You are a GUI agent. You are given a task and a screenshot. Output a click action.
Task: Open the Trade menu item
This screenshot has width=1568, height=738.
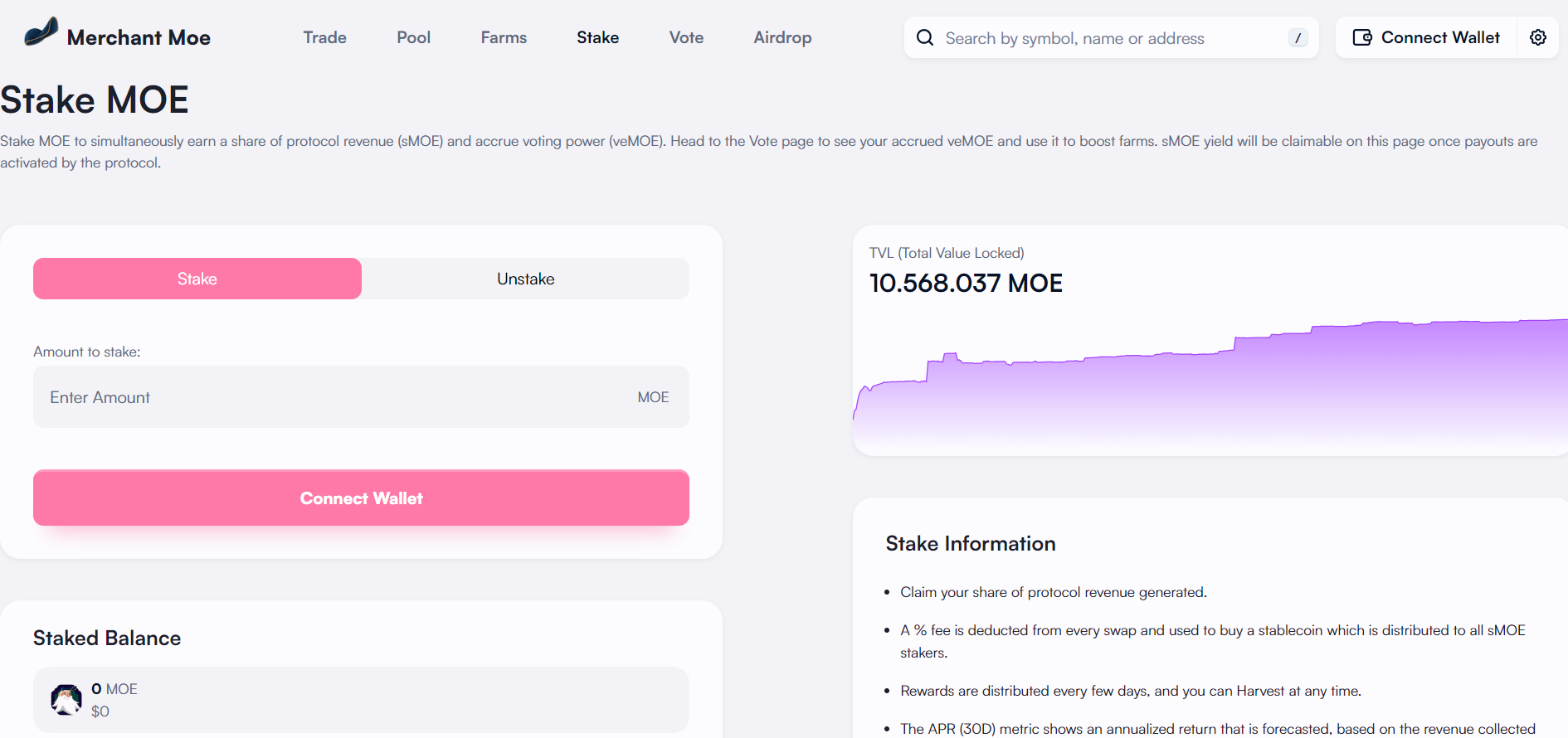pos(324,37)
